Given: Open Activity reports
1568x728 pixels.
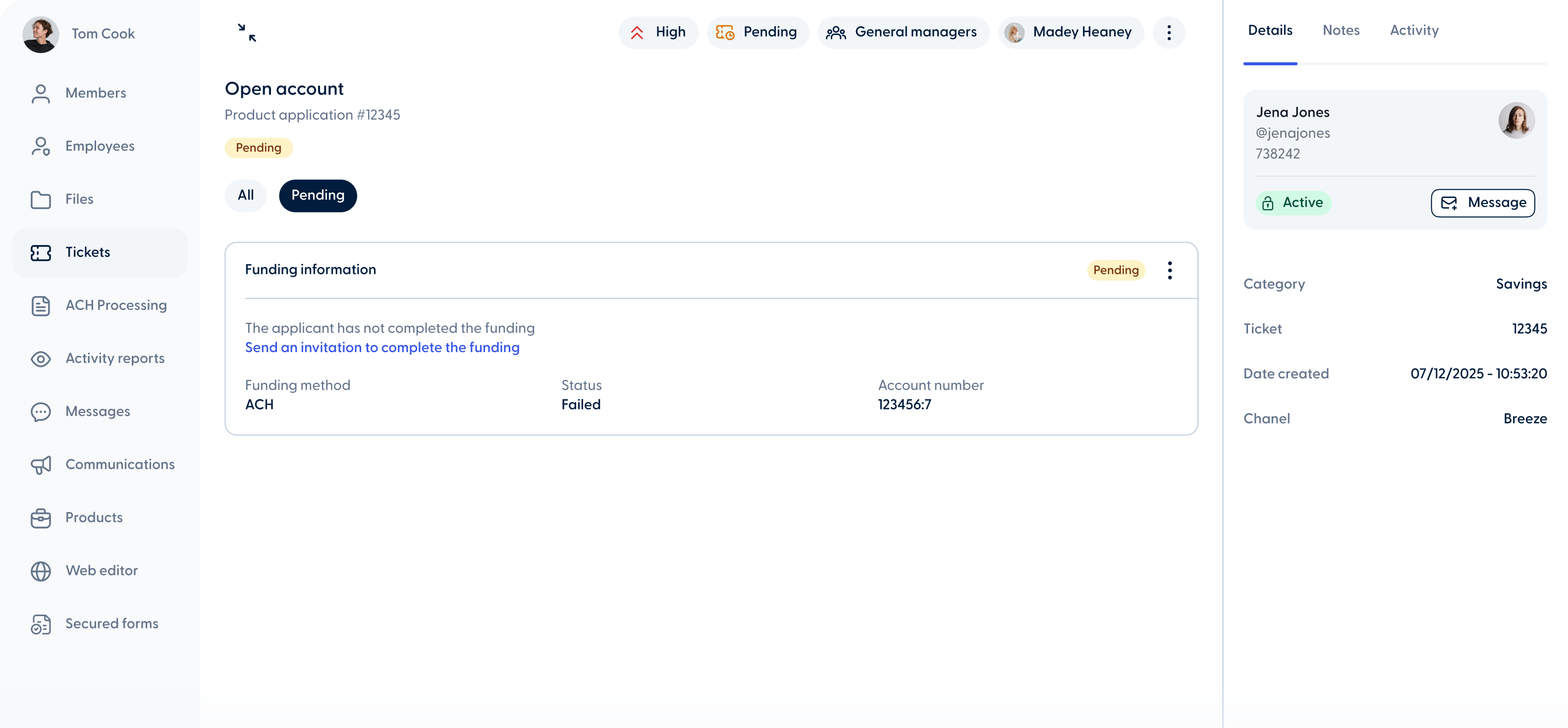Looking at the screenshot, I should tap(115, 359).
